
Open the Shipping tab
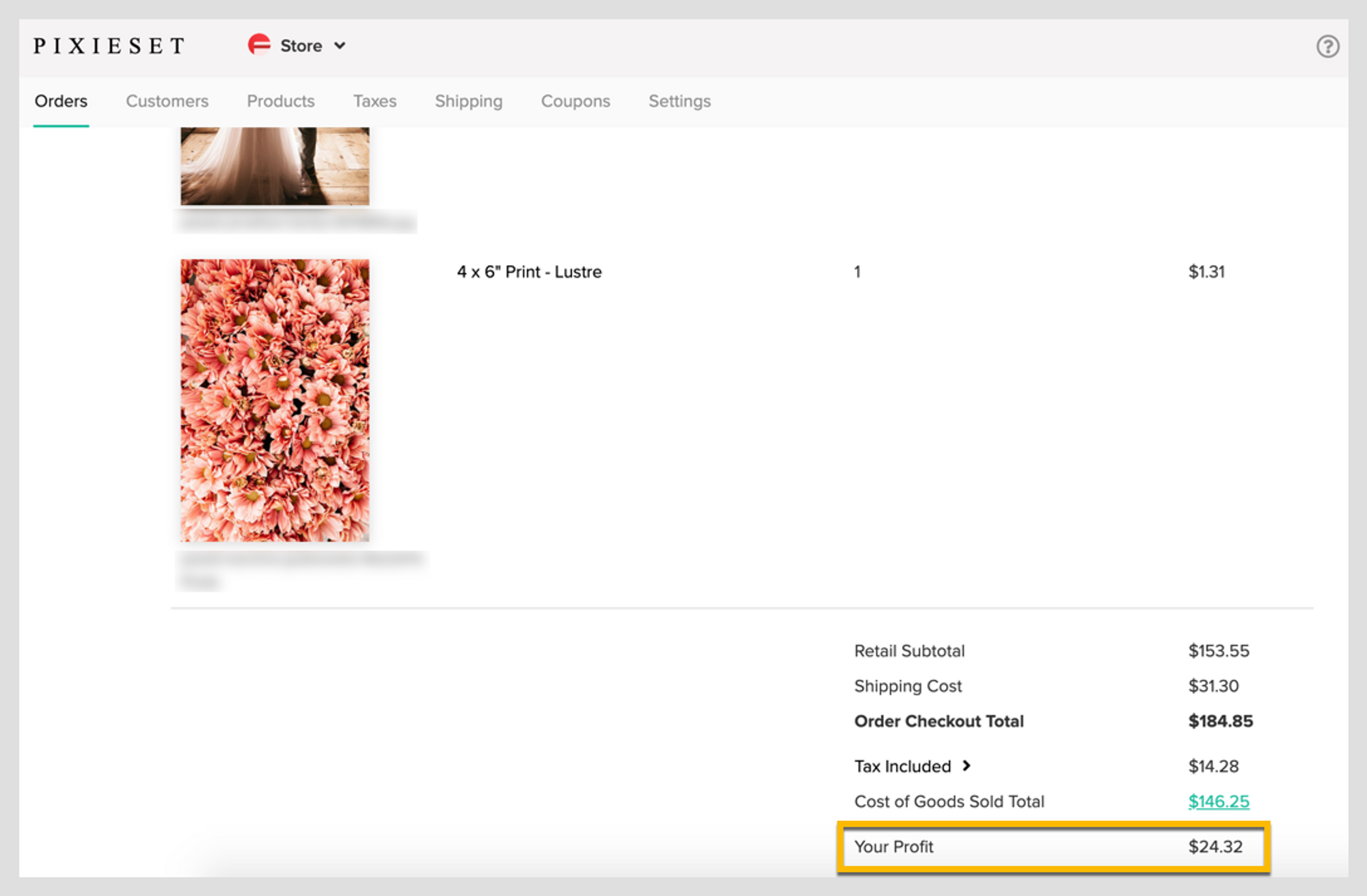468,101
